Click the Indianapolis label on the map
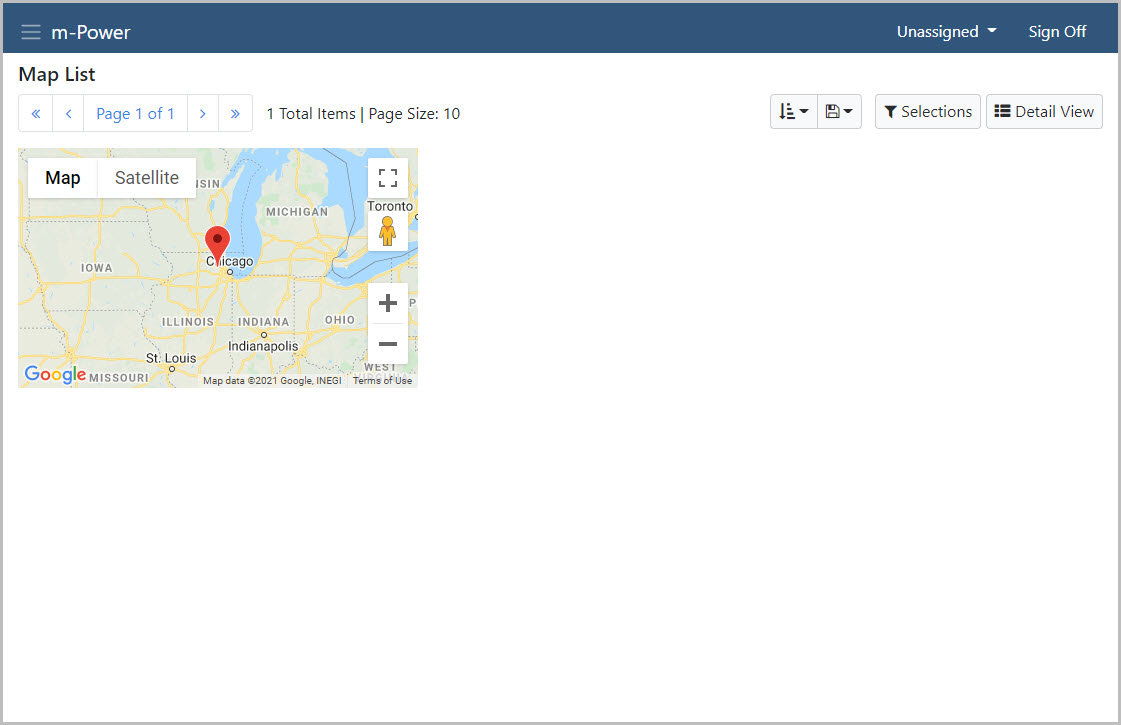The width and height of the screenshot is (1121, 725). pos(263,346)
